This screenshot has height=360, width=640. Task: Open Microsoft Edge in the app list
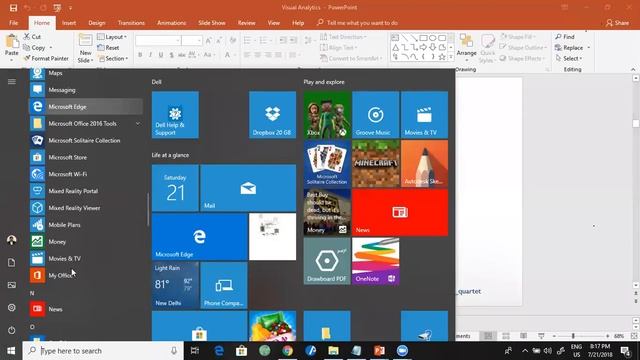tap(86, 107)
